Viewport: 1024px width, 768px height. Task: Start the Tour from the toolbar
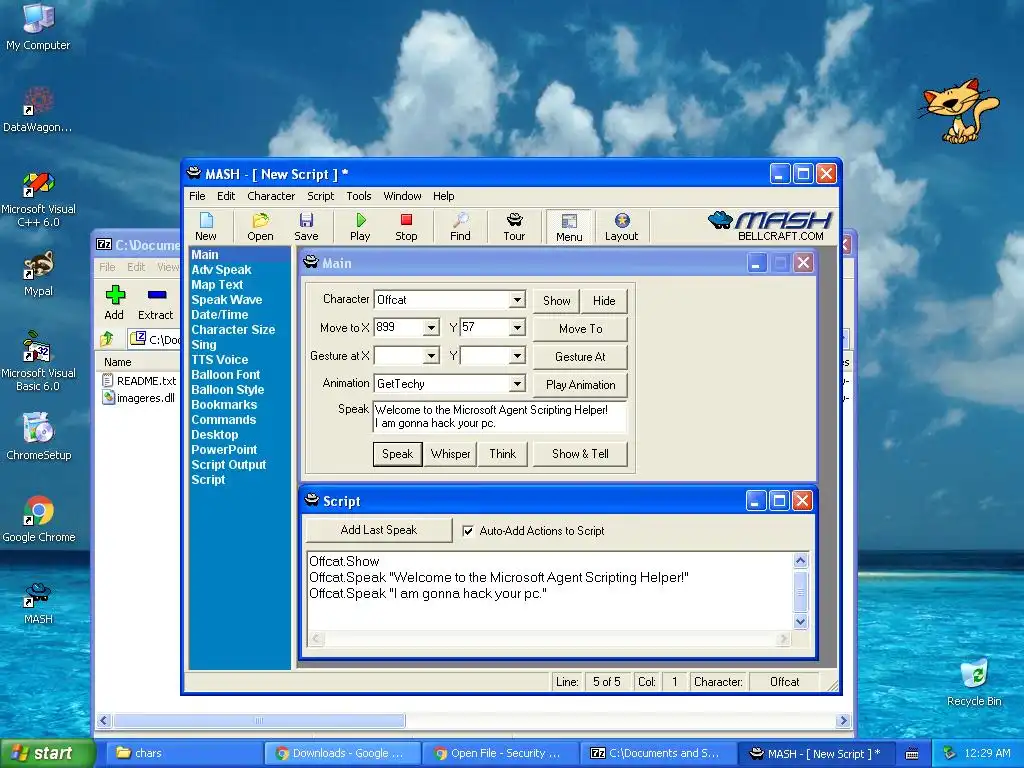point(514,227)
